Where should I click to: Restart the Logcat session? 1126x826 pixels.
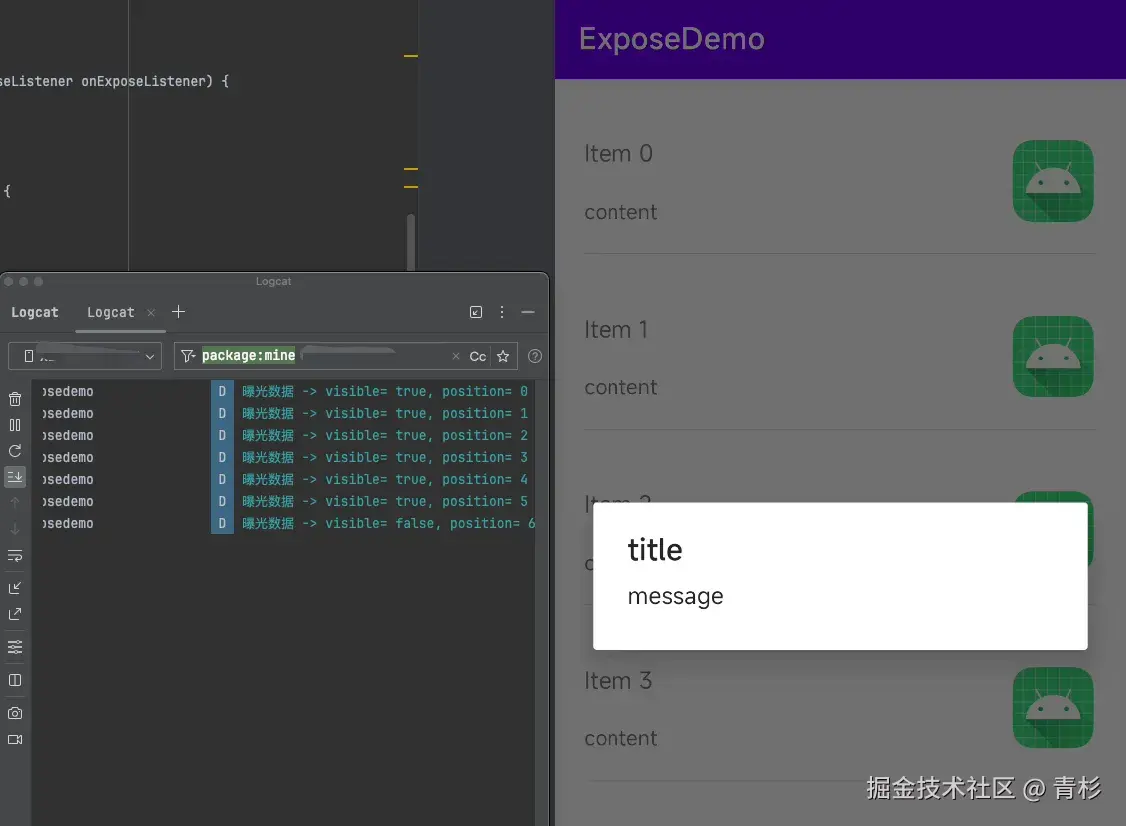[15, 451]
